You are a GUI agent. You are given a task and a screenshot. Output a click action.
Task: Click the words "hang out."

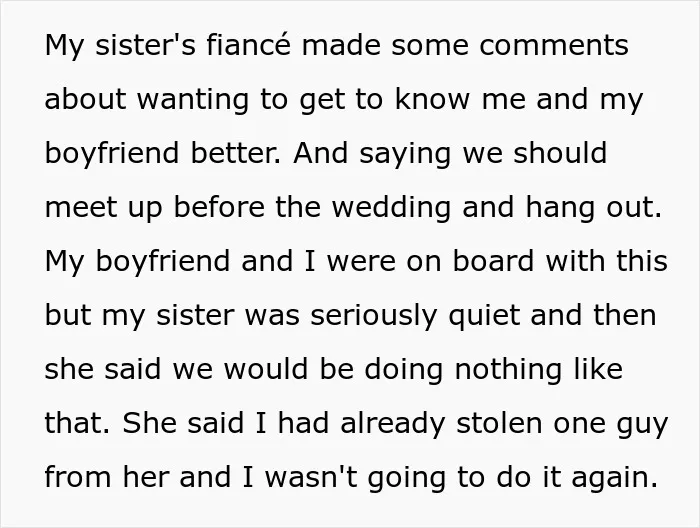coord(593,208)
